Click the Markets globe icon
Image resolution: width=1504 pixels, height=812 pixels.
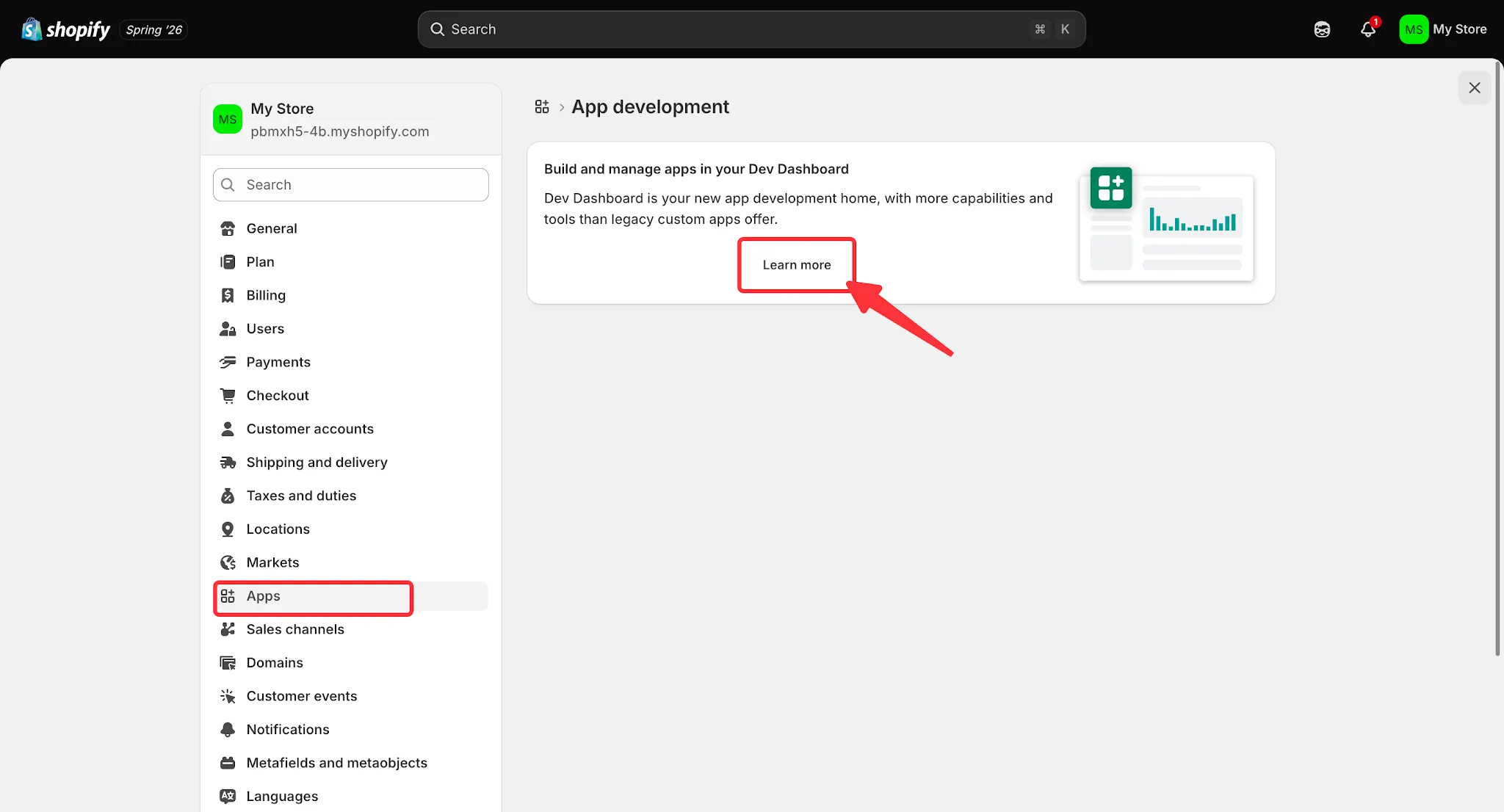[x=228, y=562]
